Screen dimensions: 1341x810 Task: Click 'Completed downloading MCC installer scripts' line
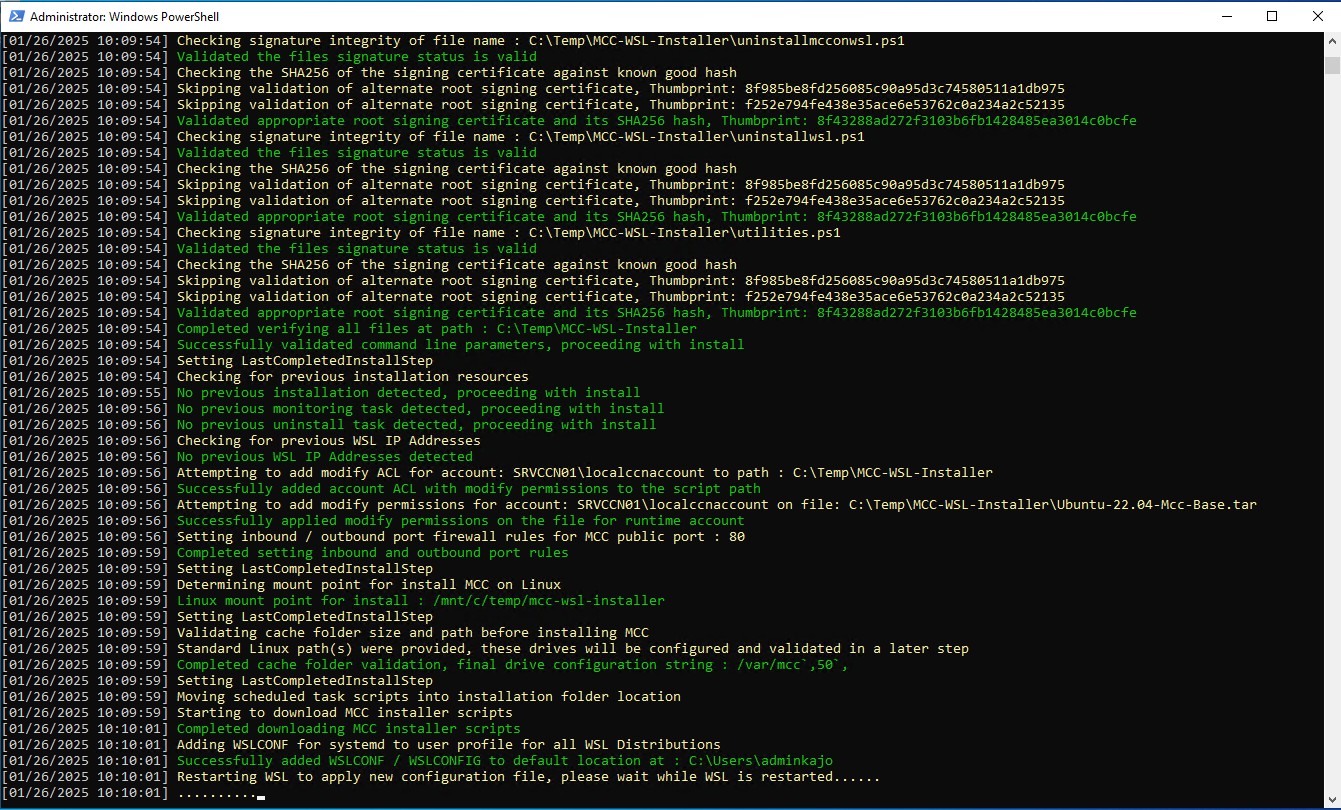coord(261,729)
